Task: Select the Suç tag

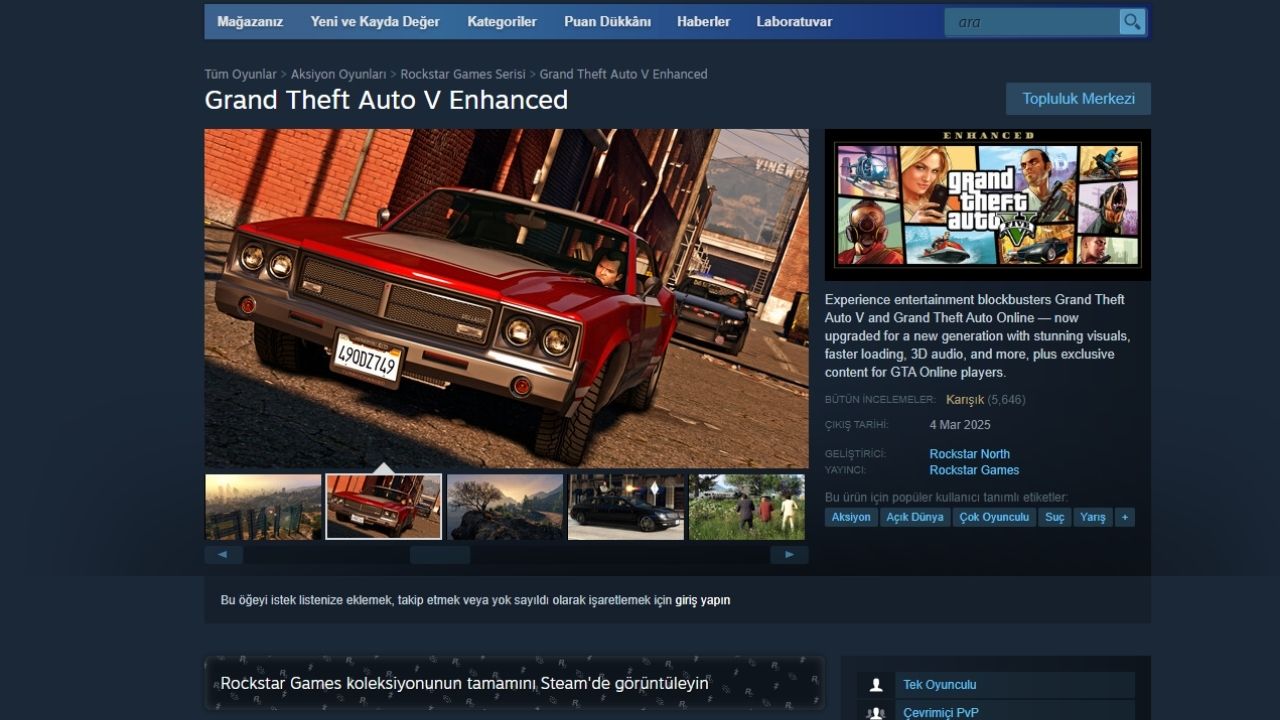Action: point(1055,517)
